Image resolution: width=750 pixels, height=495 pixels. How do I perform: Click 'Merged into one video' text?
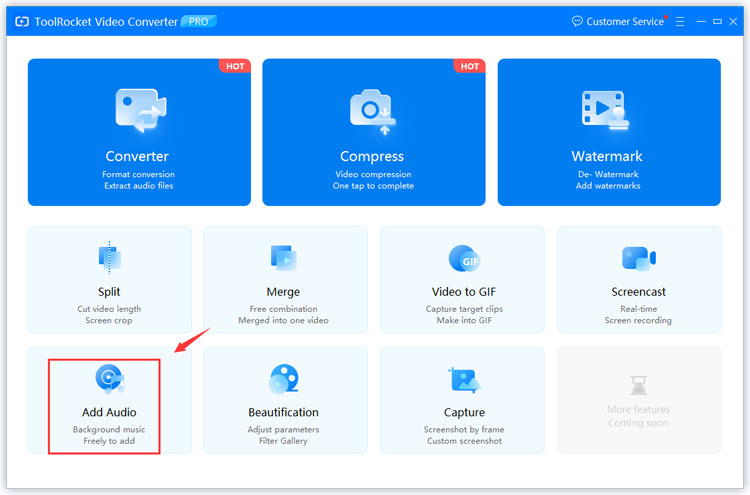tap(283, 320)
